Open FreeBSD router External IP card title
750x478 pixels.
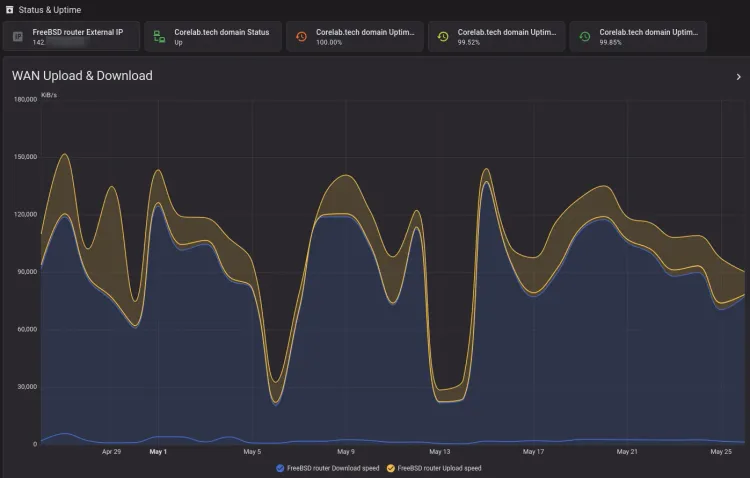(x=77, y=32)
